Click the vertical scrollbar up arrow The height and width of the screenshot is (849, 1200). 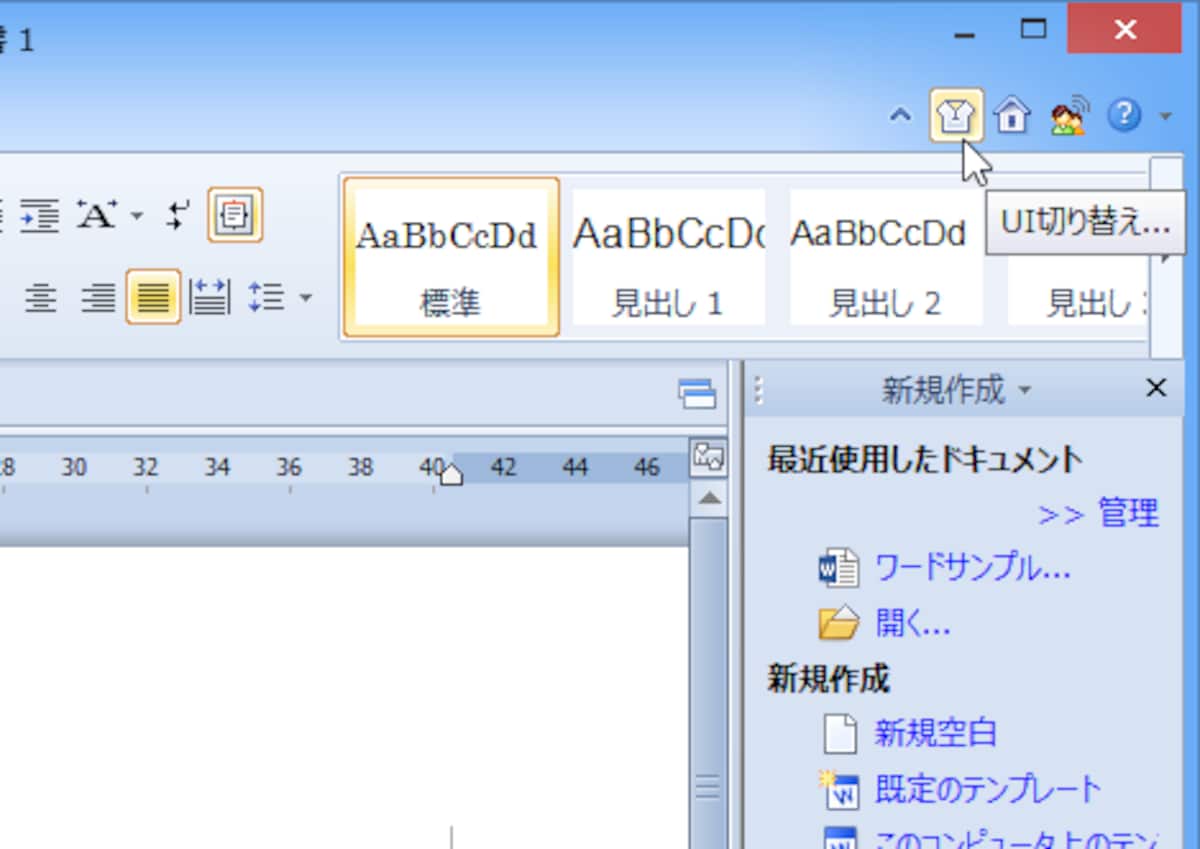[x=709, y=498]
